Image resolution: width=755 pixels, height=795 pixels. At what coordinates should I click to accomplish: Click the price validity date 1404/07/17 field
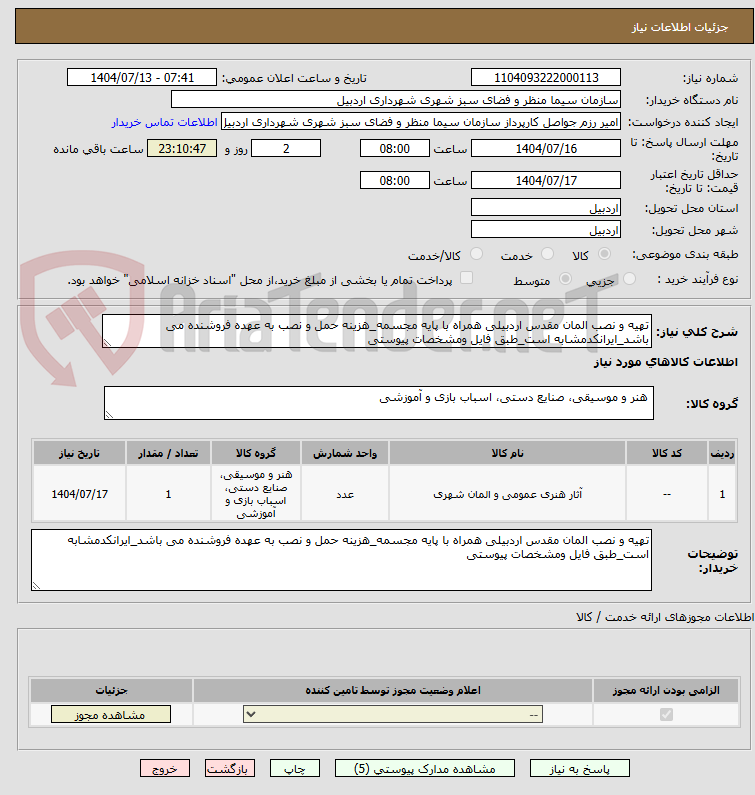pyautogui.click(x=546, y=180)
